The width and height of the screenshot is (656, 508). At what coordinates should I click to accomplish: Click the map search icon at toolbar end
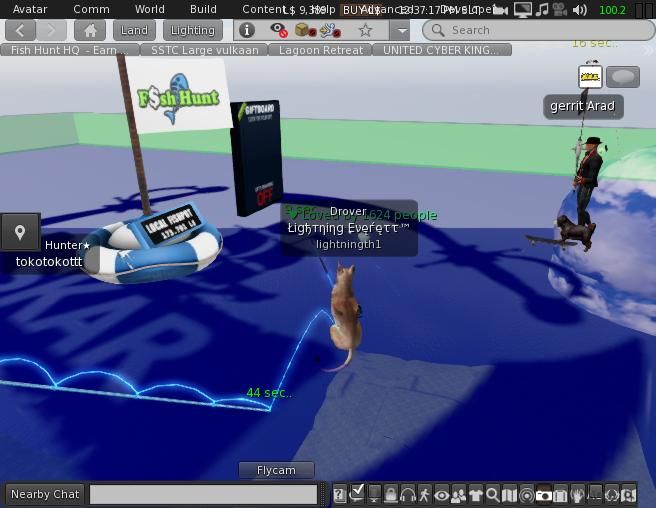pyautogui.click(x=628, y=495)
